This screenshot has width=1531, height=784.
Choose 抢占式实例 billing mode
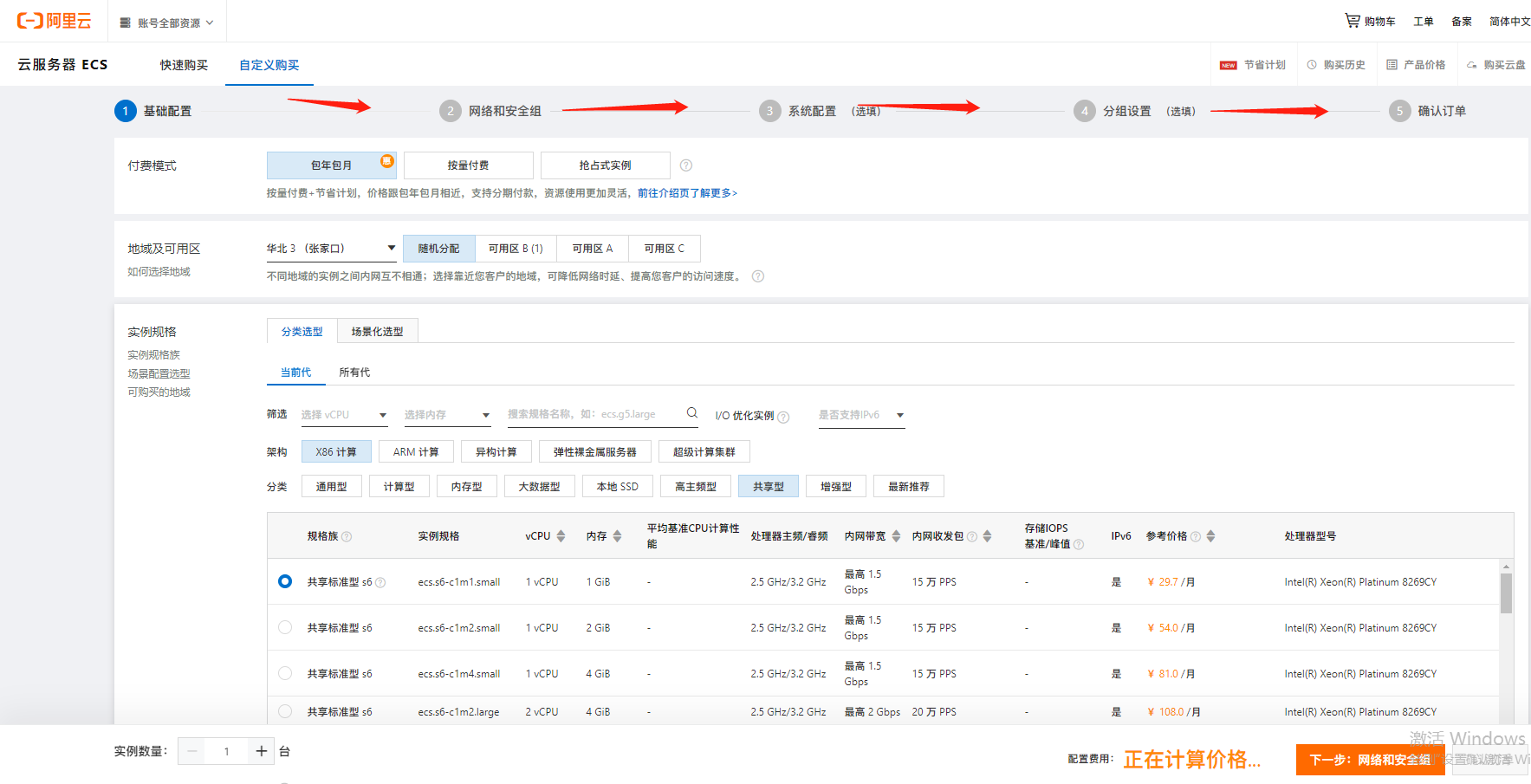(606, 165)
